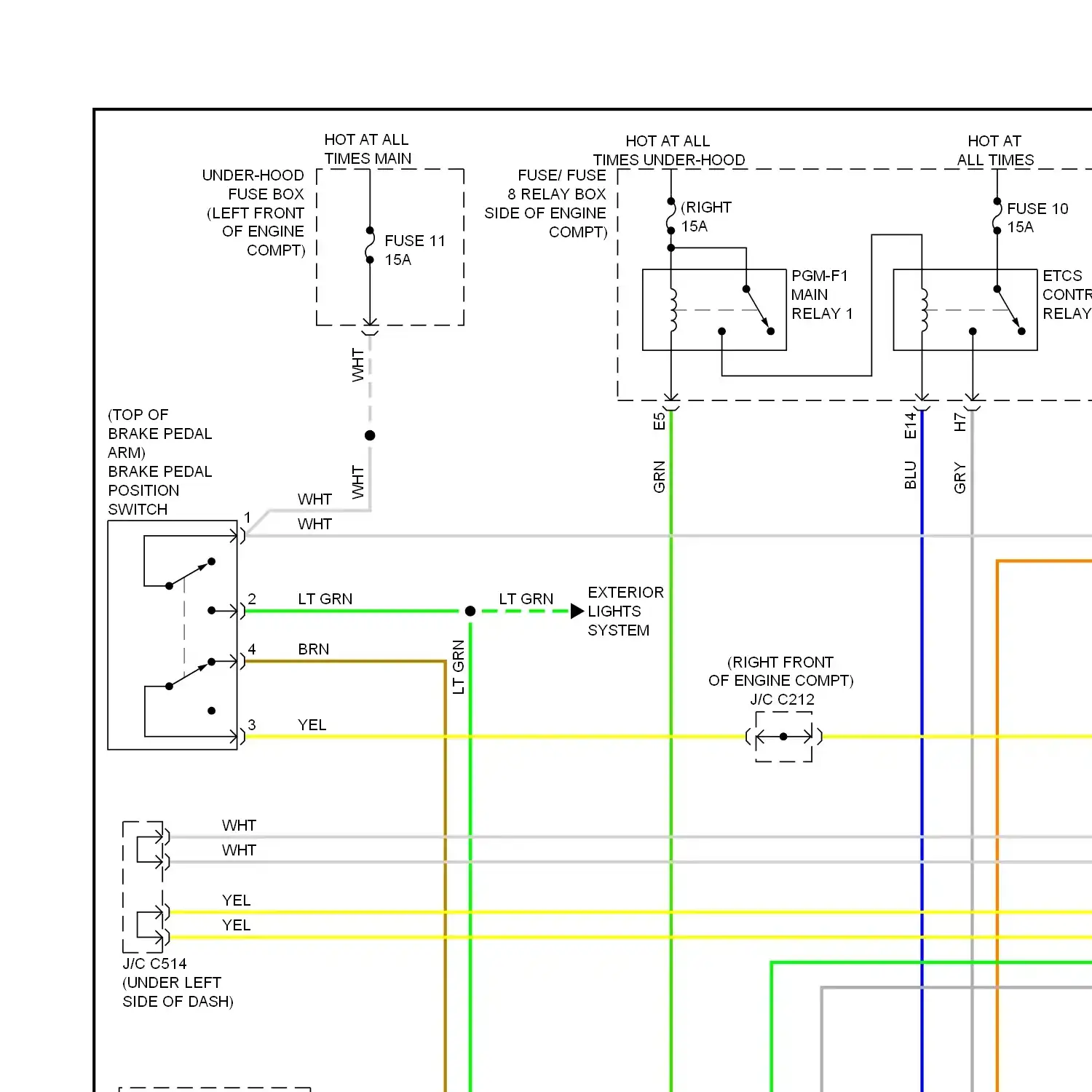
Task: Click the 'EXTERIOR LIGHTS SYSTEM' reference text
Action: (x=626, y=612)
